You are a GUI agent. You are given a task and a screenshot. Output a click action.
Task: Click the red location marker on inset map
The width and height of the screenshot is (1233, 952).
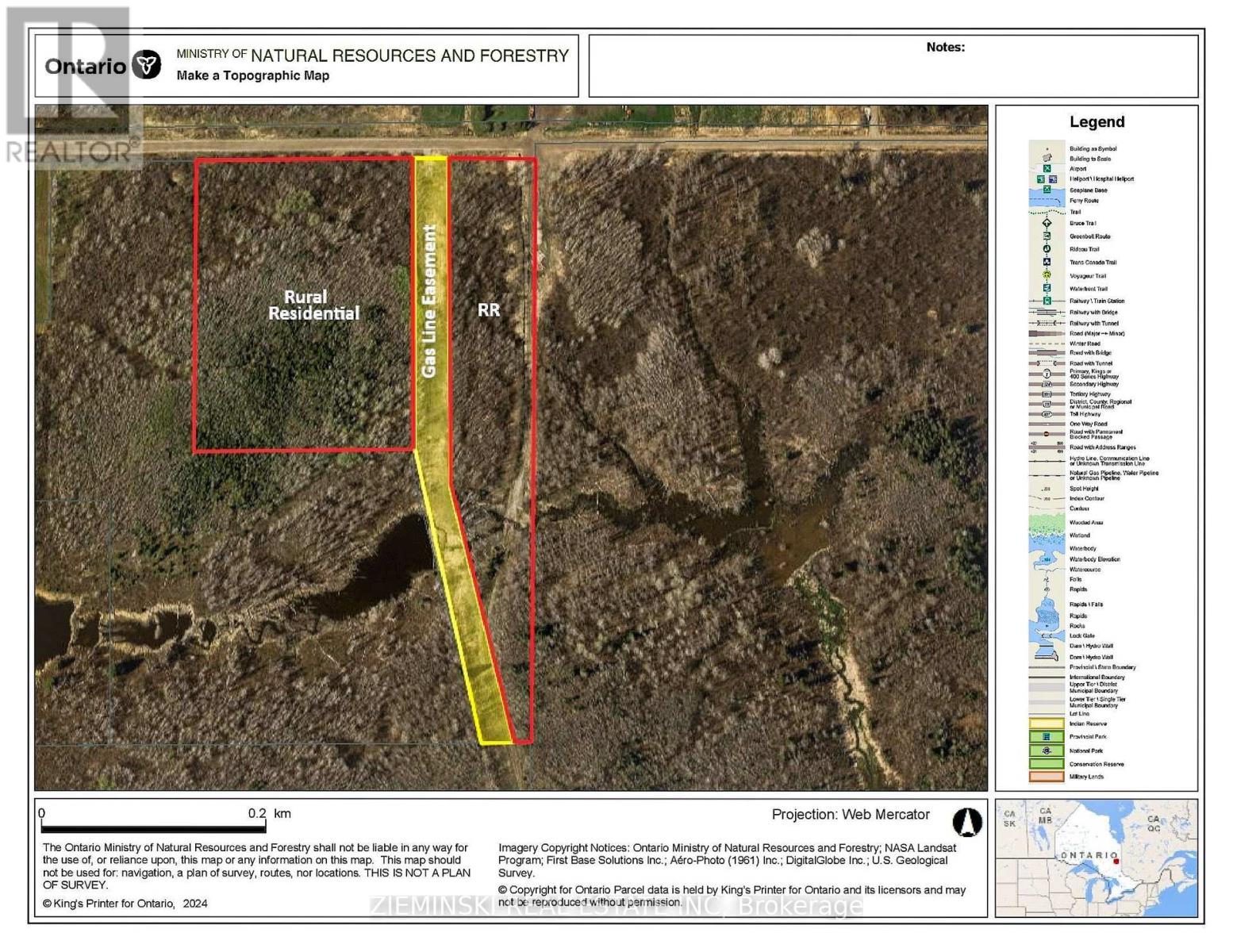click(x=1116, y=861)
